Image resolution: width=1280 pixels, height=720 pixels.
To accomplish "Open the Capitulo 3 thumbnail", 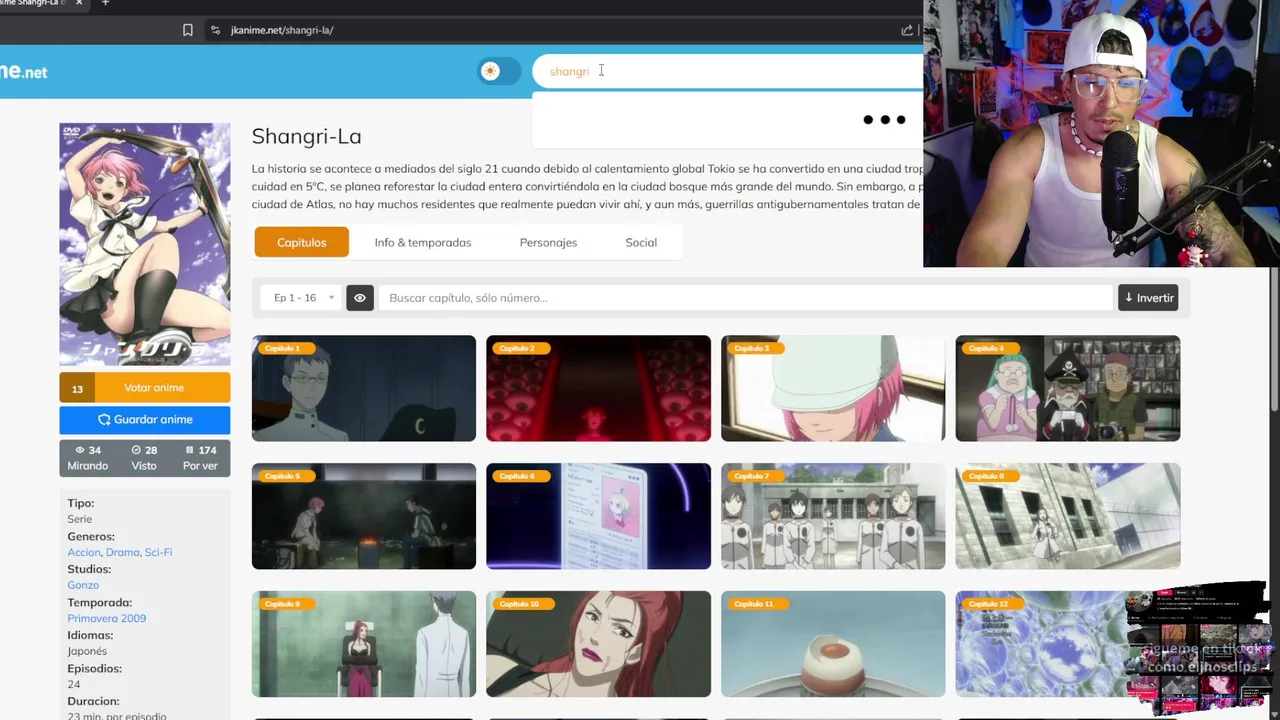I will click(x=833, y=388).
